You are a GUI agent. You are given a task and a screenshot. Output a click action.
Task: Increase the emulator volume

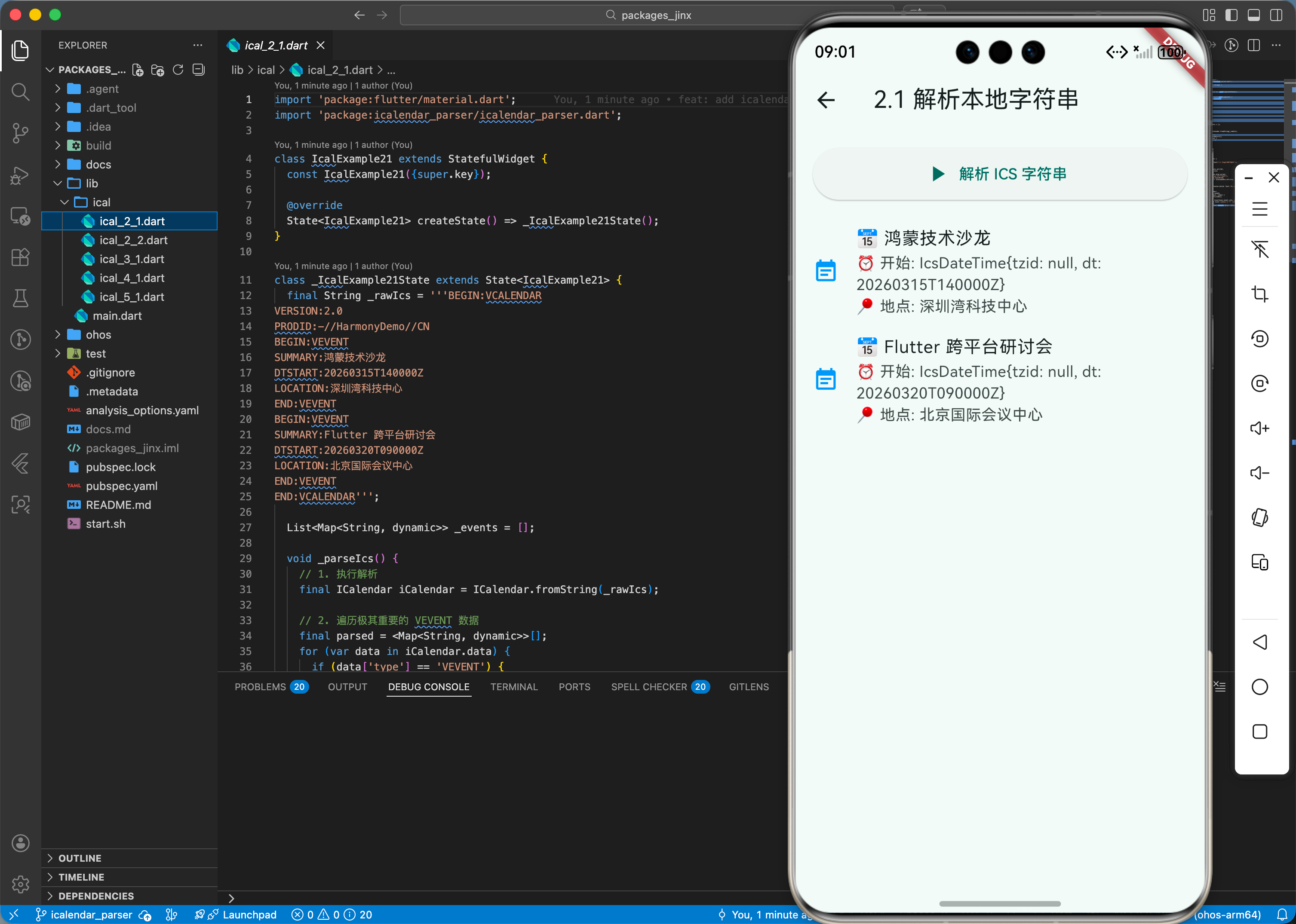pyautogui.click(x=1260, y=428)
